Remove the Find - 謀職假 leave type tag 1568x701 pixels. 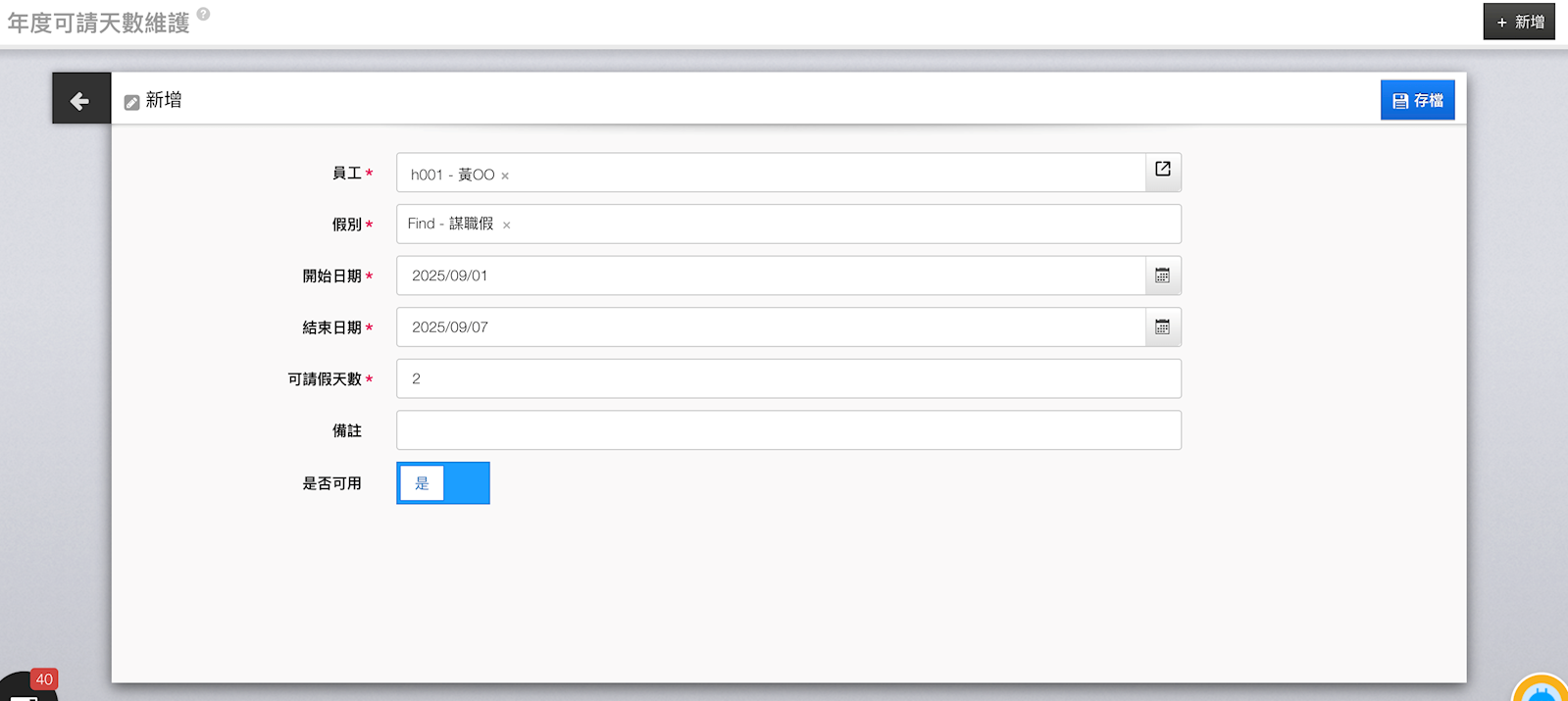point(507,225)
